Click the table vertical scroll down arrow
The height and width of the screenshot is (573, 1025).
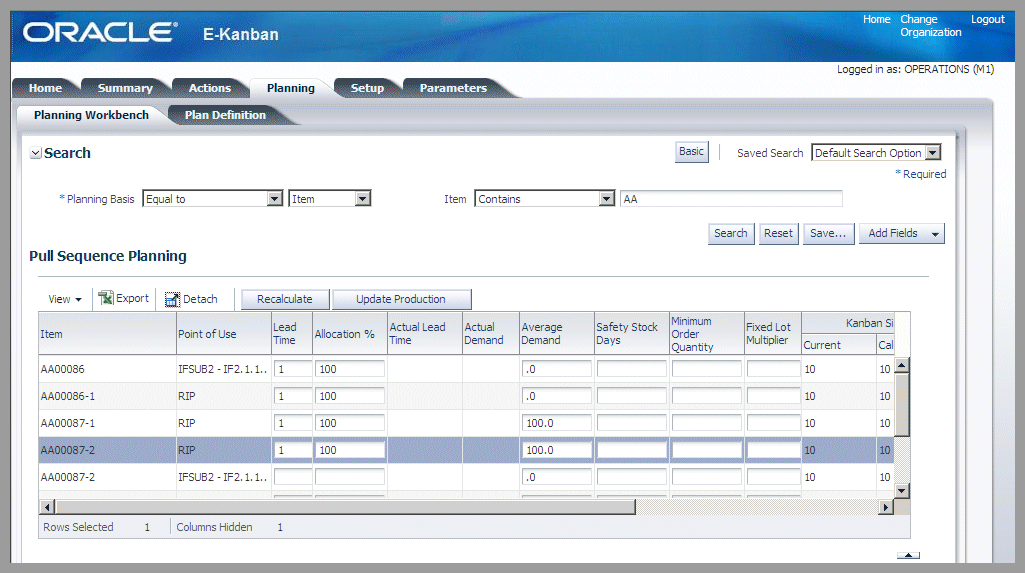(x=902, y=491)
